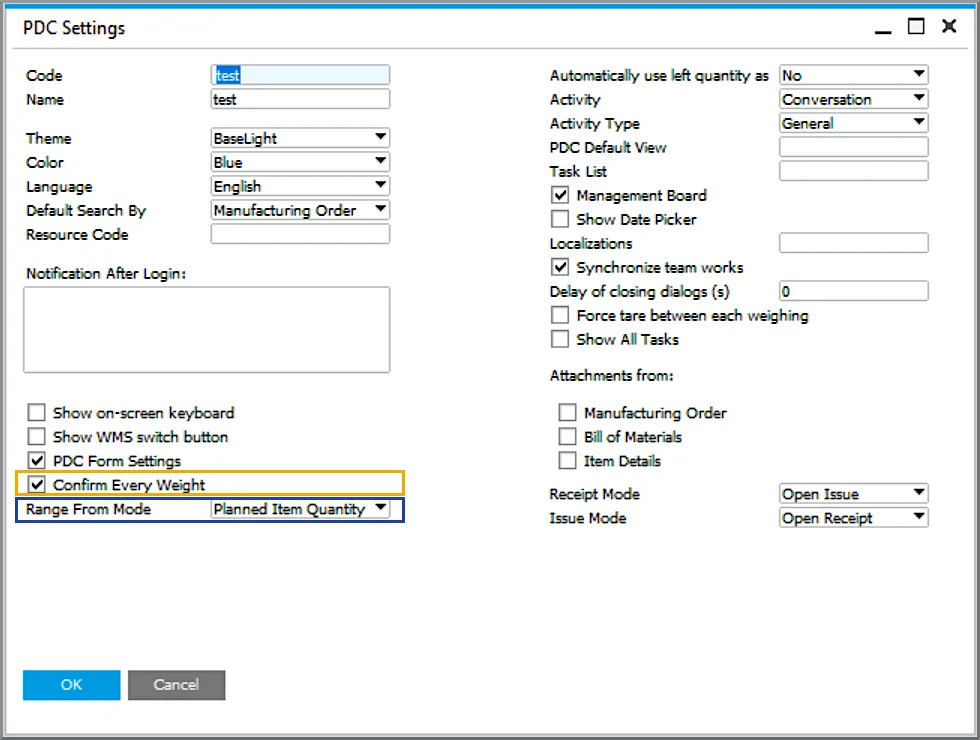The image size is (980, 740).
Task: Click the PDC Default View field
Action: [854, 147]
